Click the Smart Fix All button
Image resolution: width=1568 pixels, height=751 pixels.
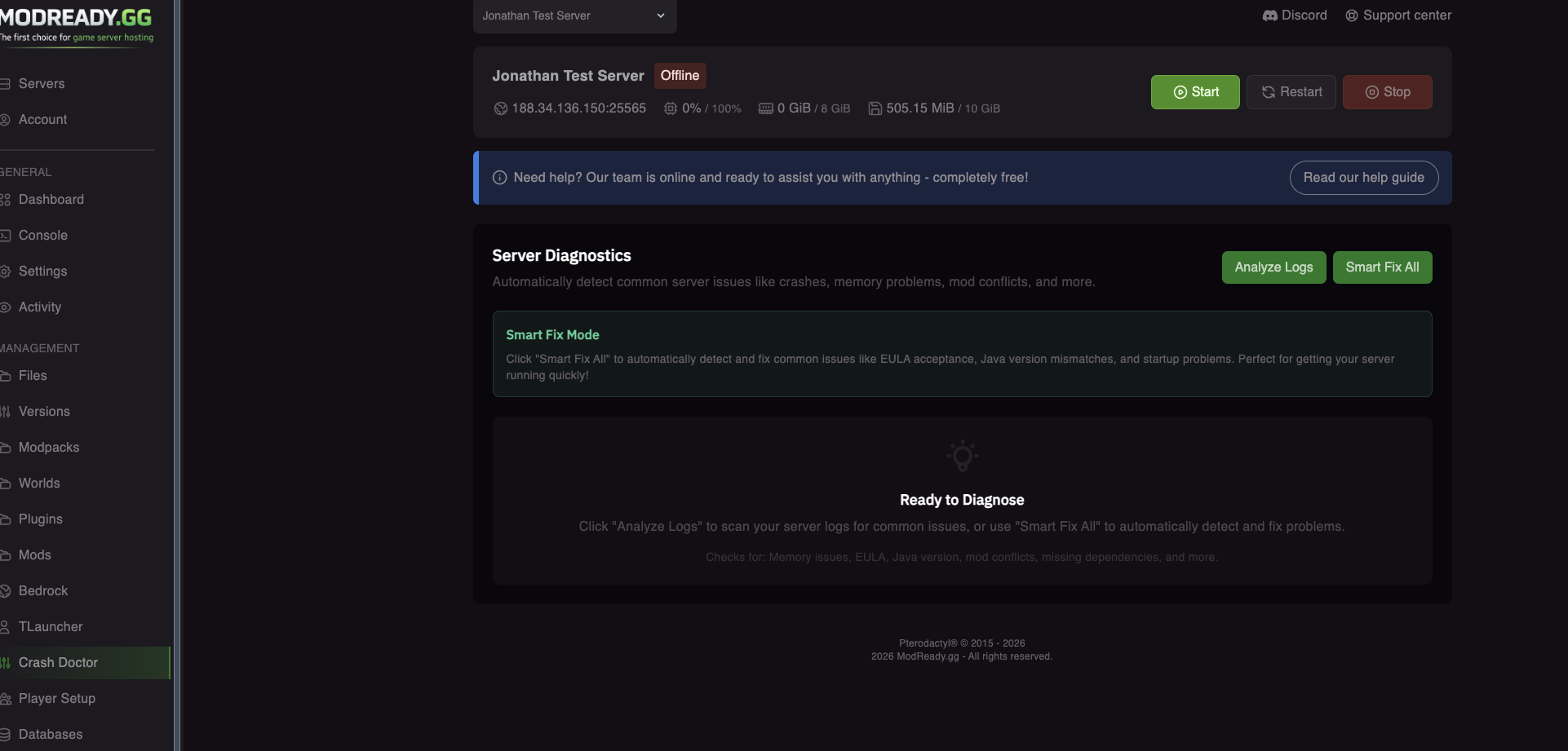[x=1381, y=267]
